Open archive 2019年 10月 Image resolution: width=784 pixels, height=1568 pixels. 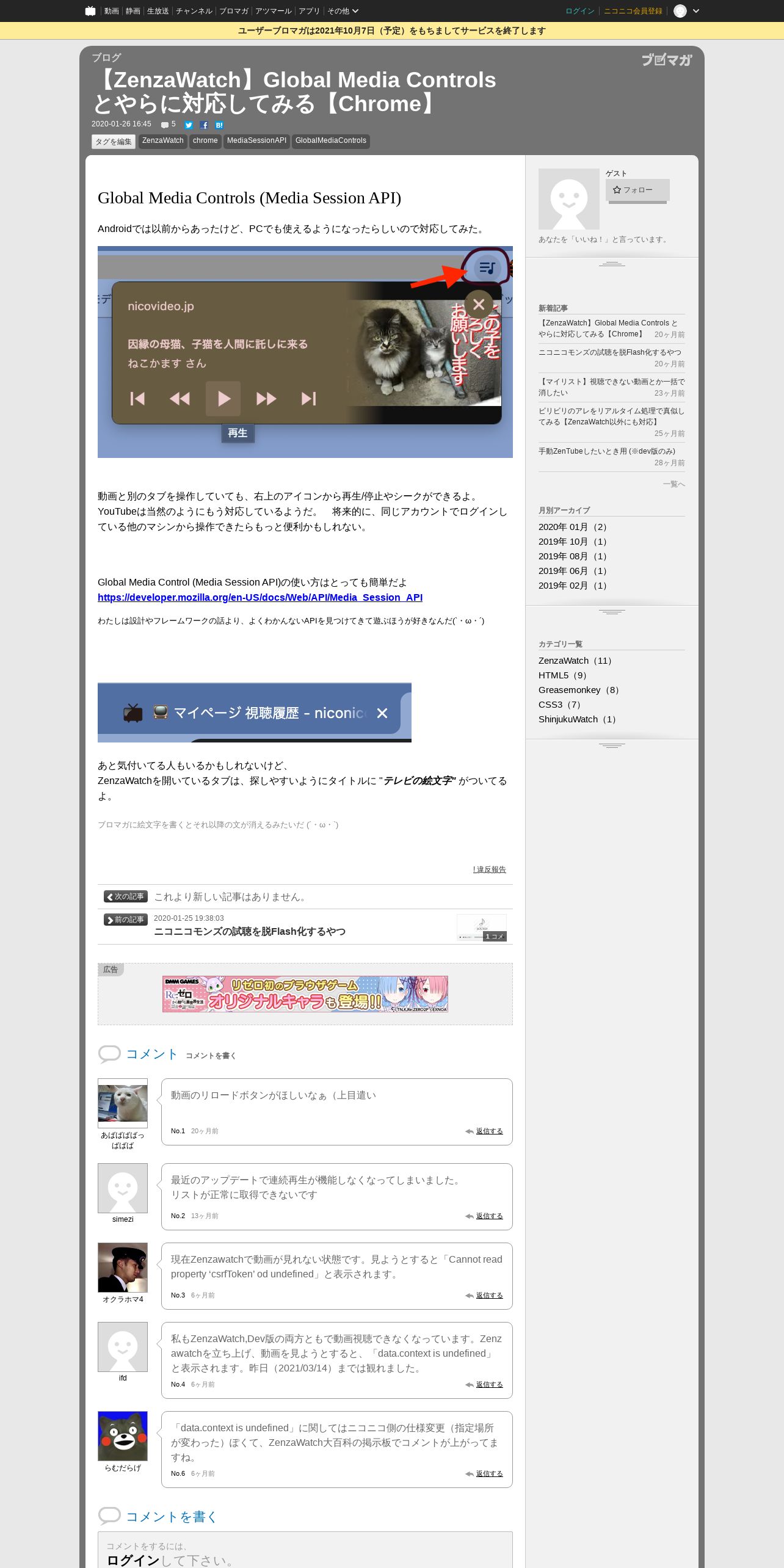pyautogui.click(x=573, y=542)
